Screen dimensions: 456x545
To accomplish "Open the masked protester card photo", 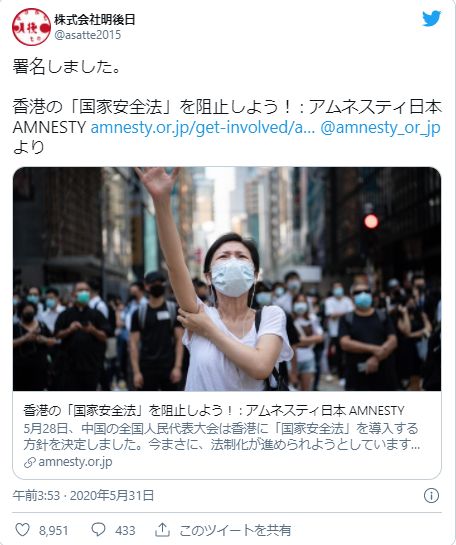I will [227, 279].
